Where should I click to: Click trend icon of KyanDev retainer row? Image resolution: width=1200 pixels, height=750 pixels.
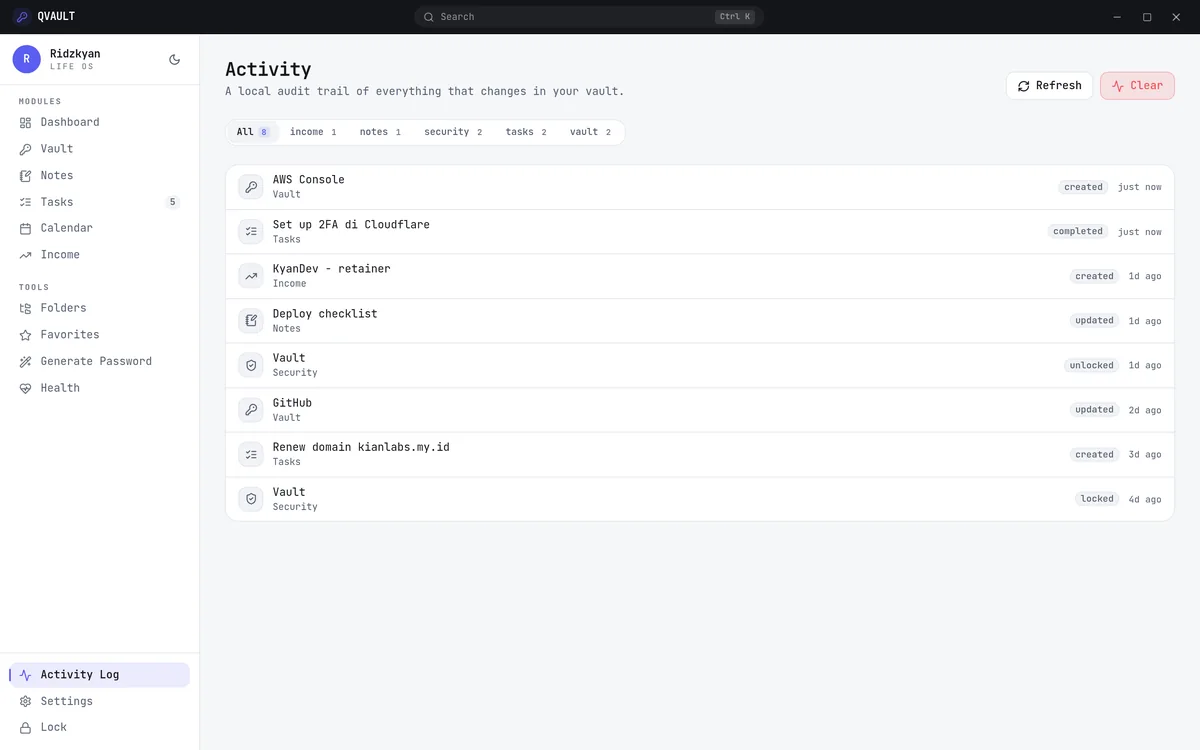point(251,276)
